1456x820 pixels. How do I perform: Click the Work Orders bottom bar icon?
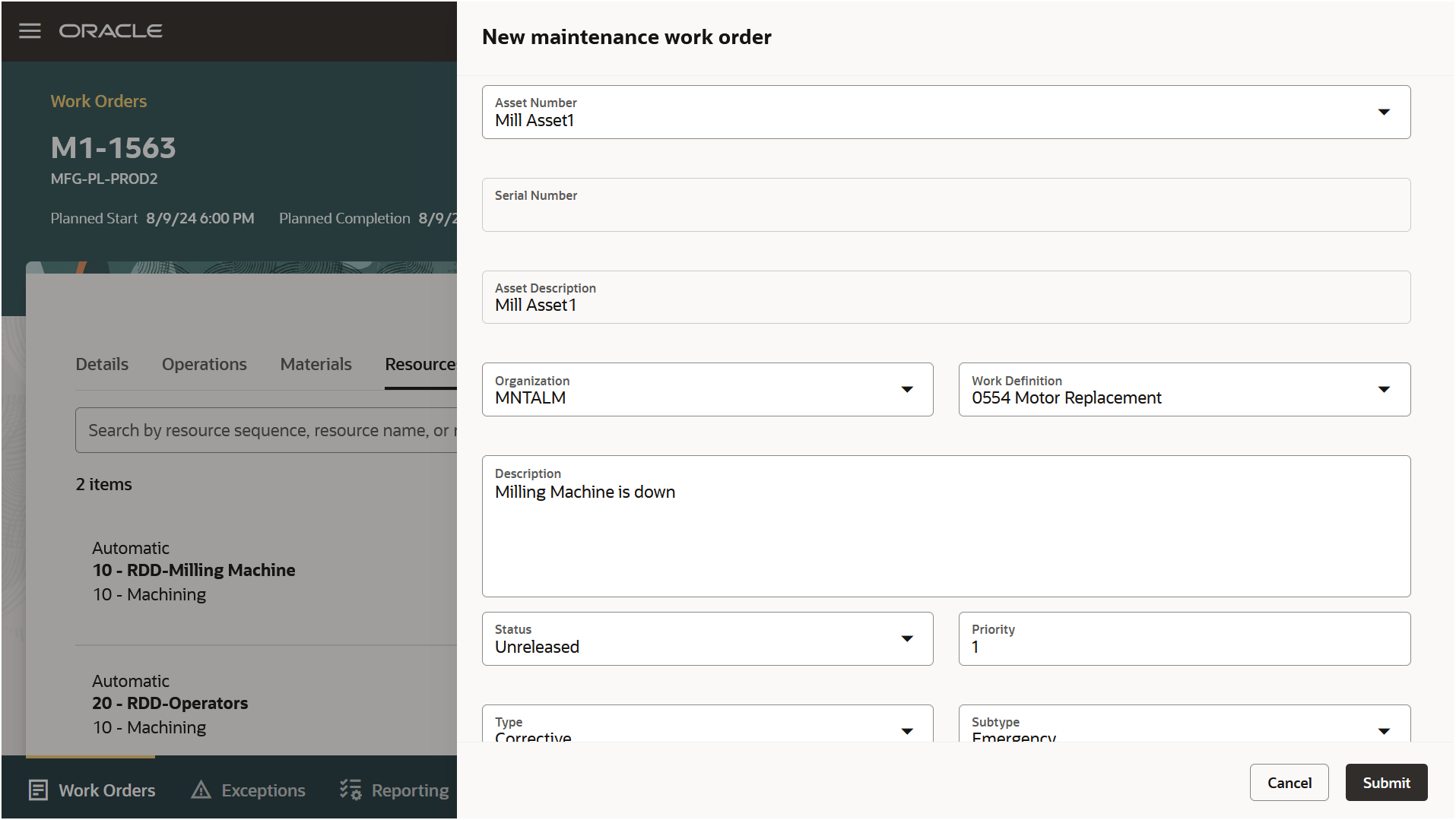(38, 790)
